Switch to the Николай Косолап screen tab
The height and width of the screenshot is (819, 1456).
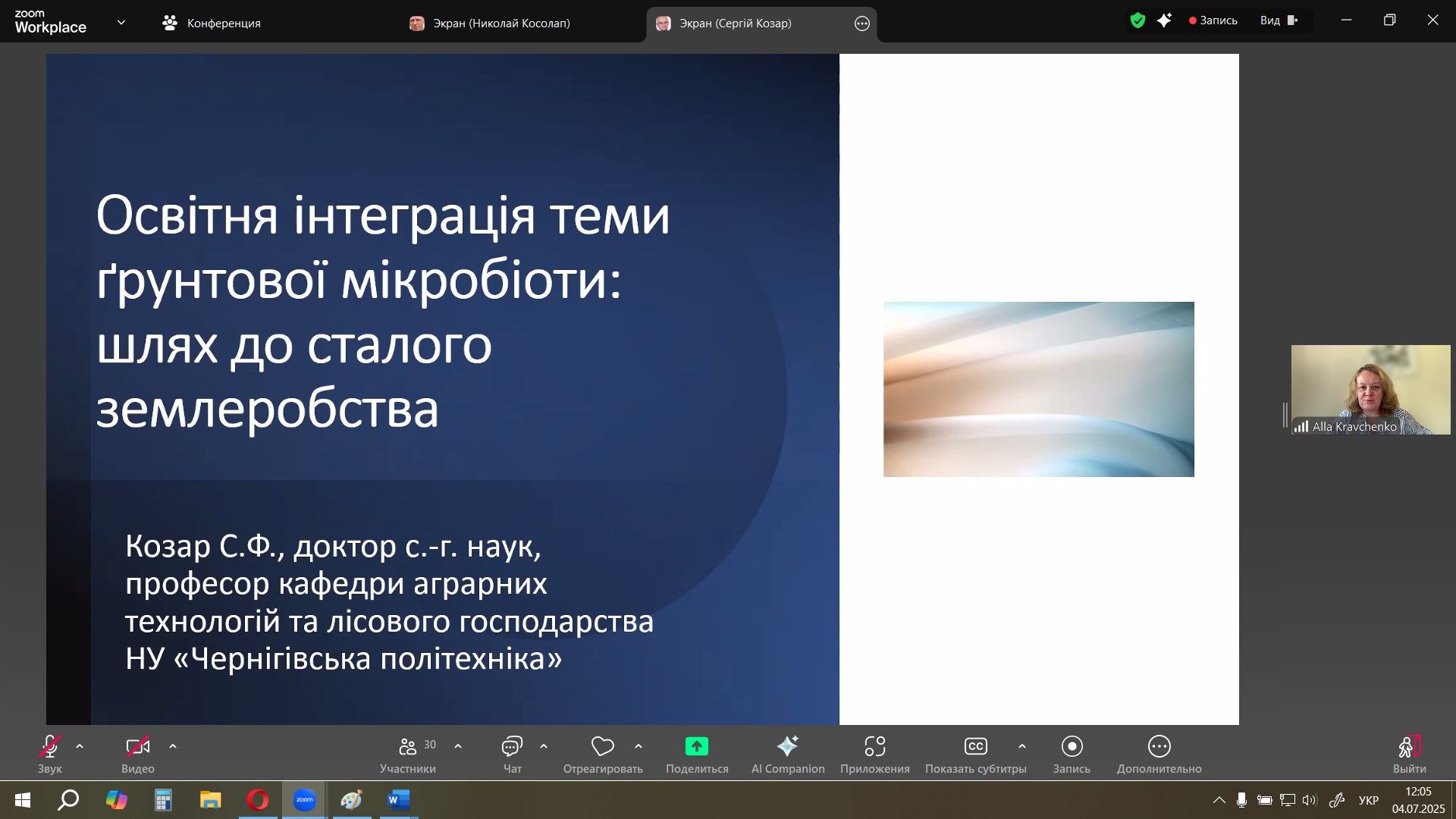500,24
